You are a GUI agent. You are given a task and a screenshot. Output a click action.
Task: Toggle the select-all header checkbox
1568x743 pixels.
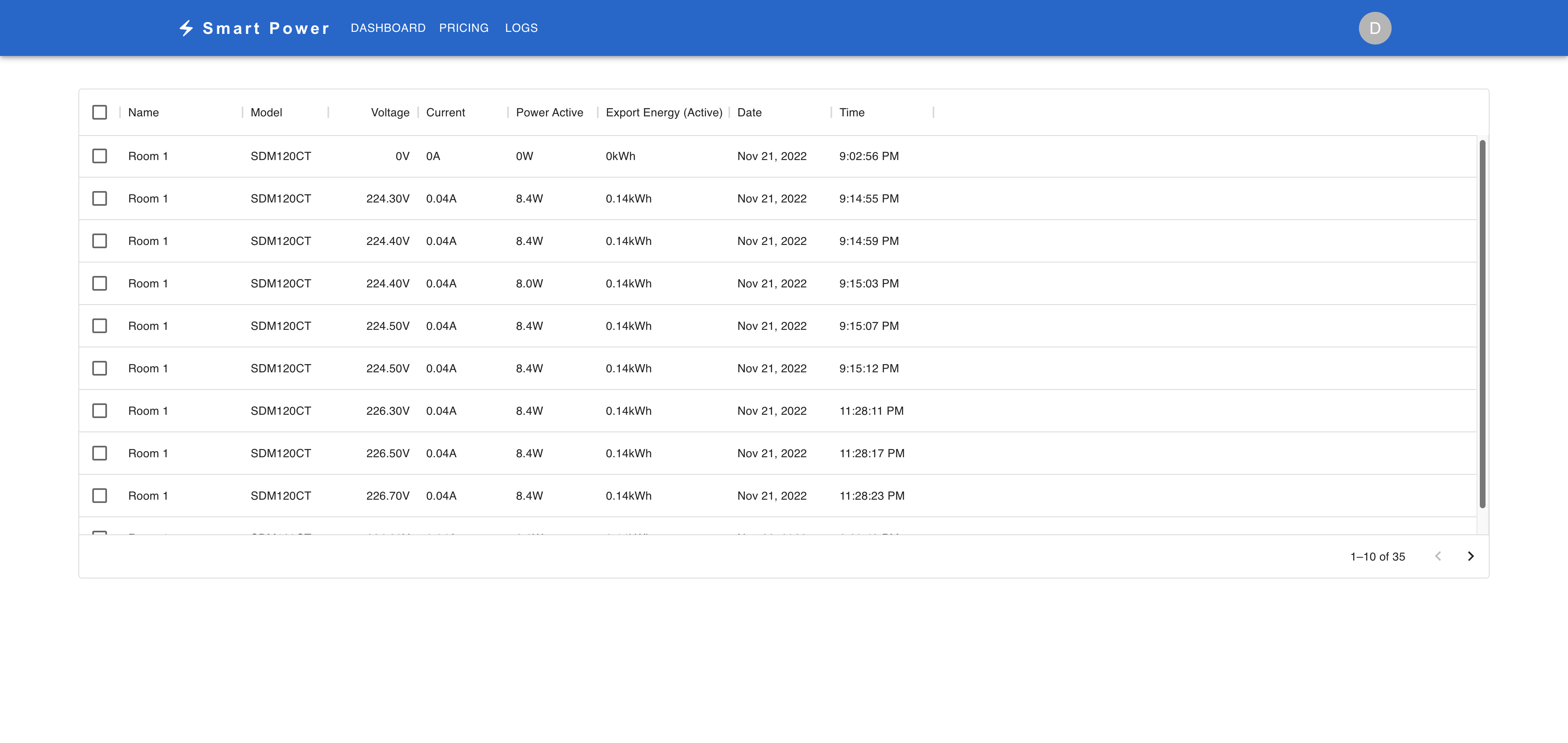click(x=100, y=113)
